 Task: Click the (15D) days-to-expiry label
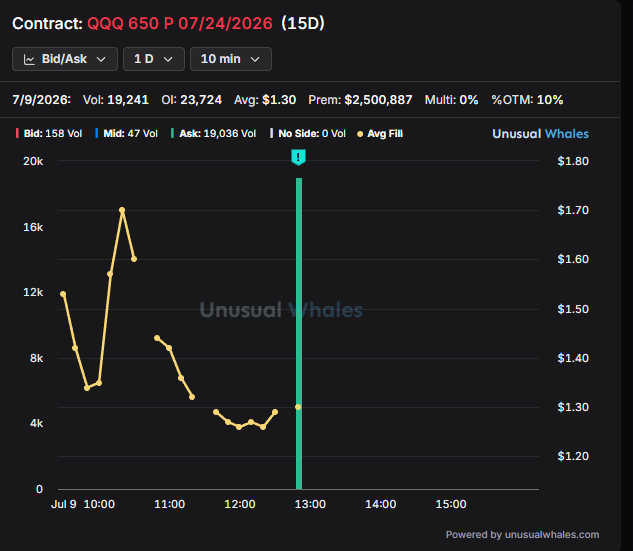[303, 23]
